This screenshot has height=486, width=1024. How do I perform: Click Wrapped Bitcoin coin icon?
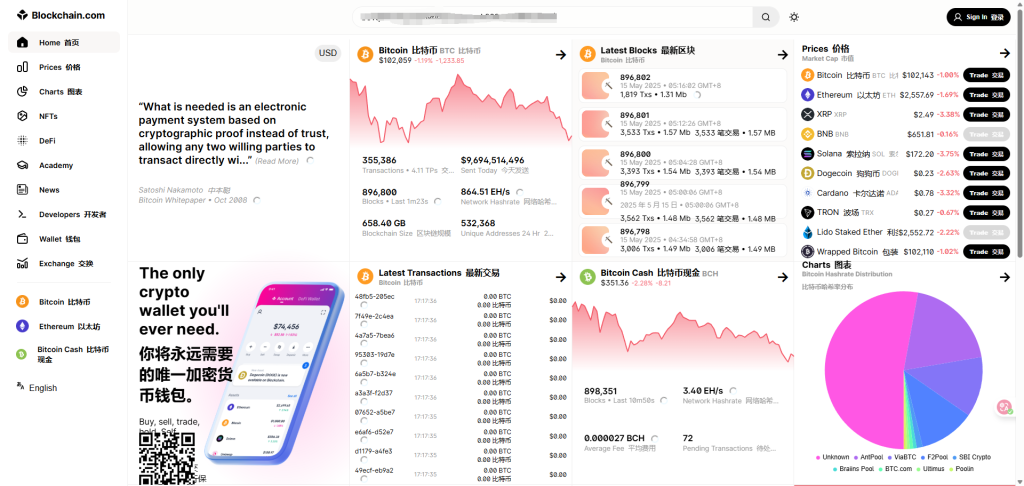pos(807,251)
